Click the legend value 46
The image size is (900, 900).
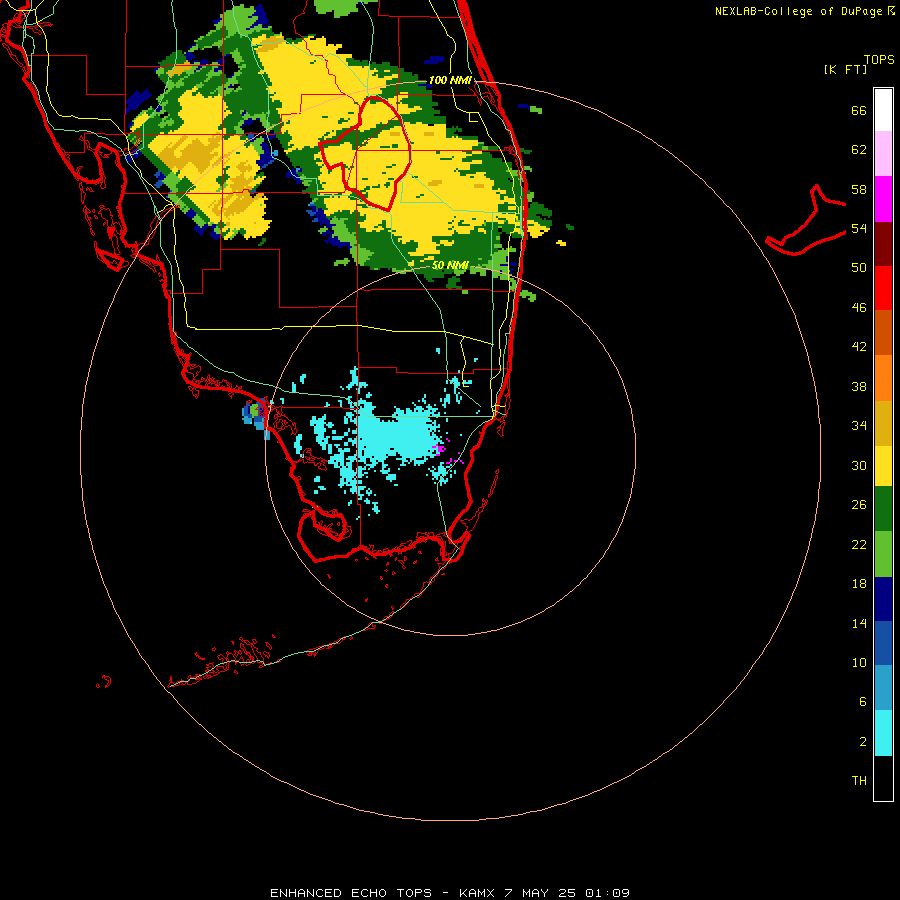tap(859, 307)
